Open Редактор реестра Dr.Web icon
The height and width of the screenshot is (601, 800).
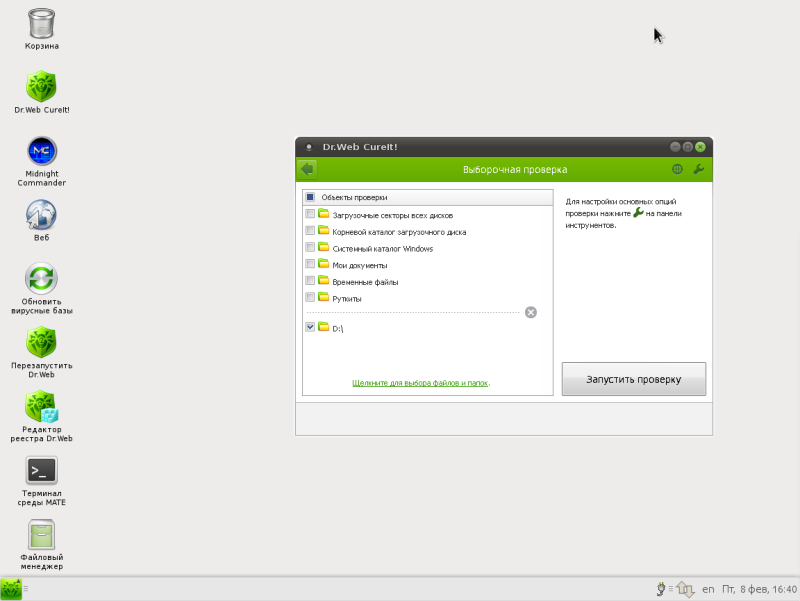click(42, 416)
